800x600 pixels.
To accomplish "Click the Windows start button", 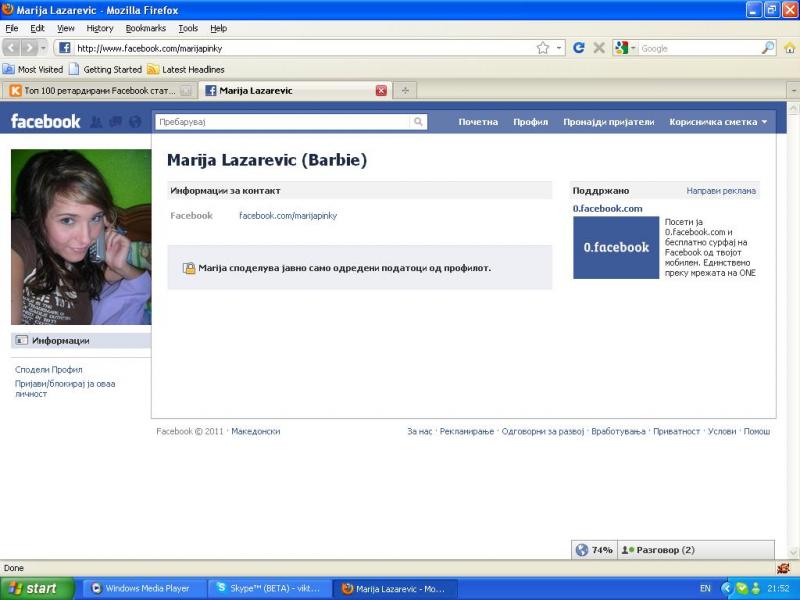I will click(37, 588).
